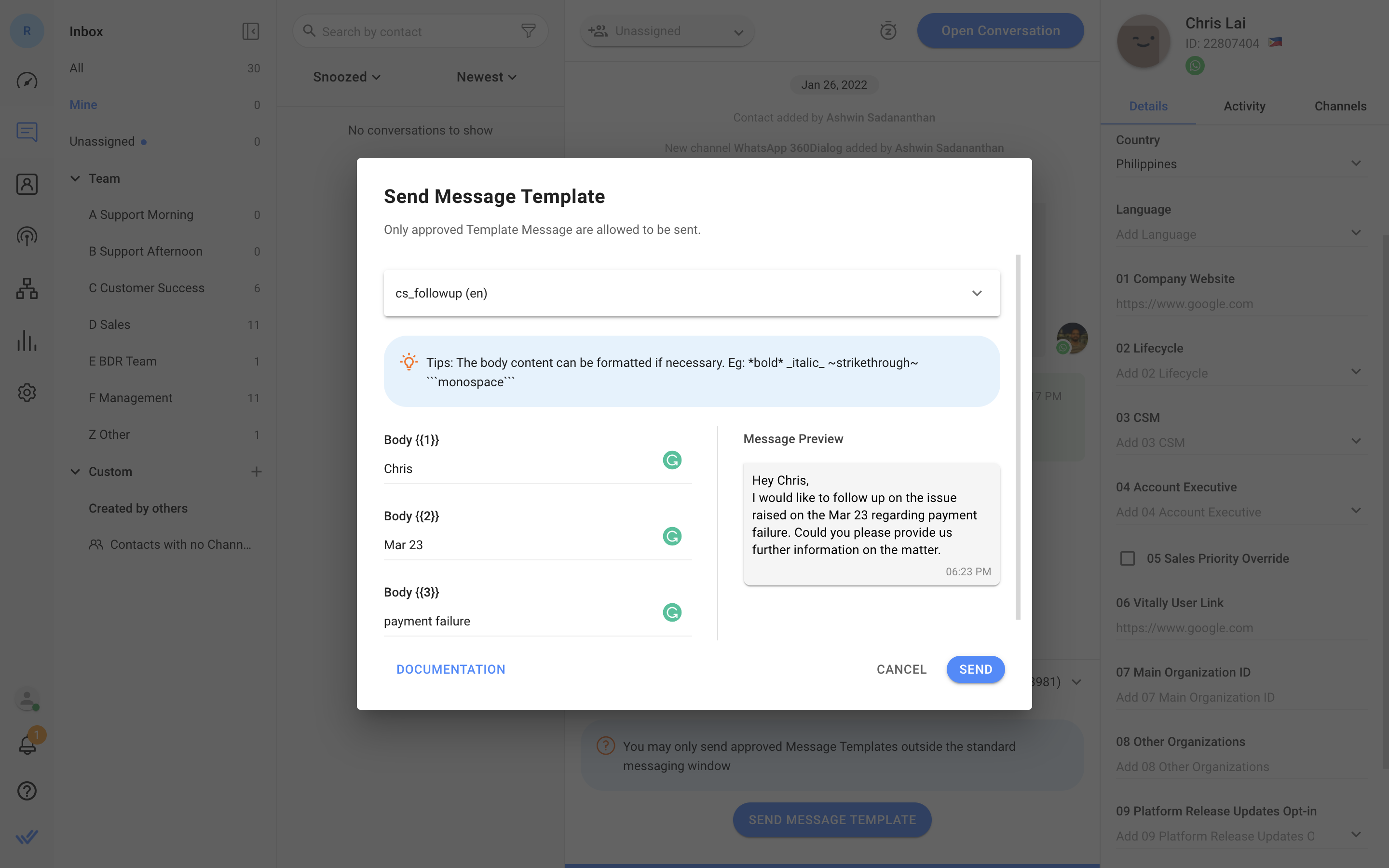1389x868 pixels.
Task: Switch to the Channels tab
Action: pyautogui.click(x=1340, y=106)
